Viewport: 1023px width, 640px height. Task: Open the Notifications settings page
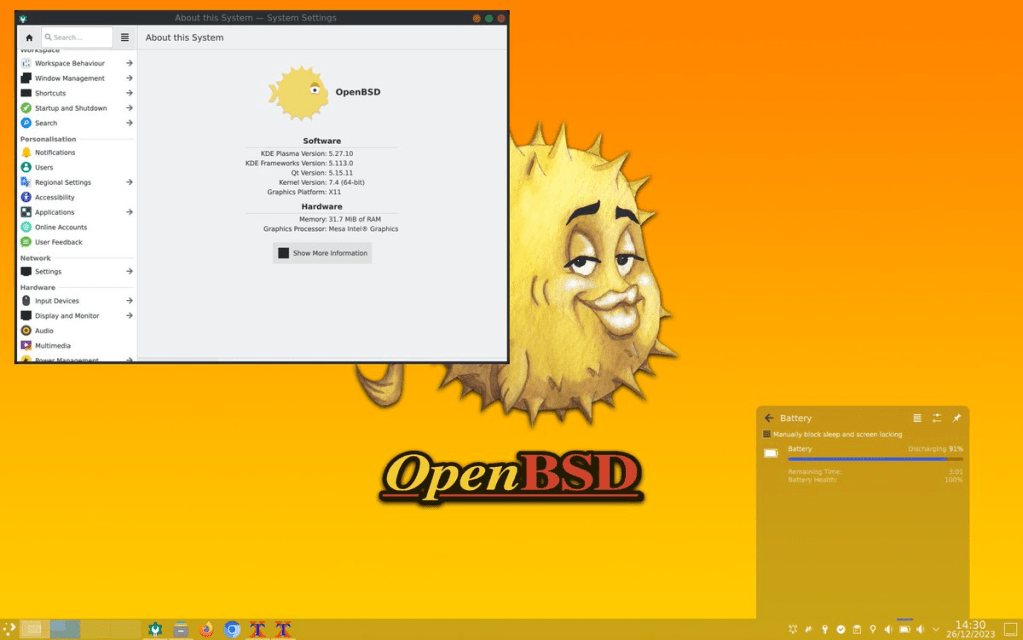pyautogui.click(x=55, y=152)
